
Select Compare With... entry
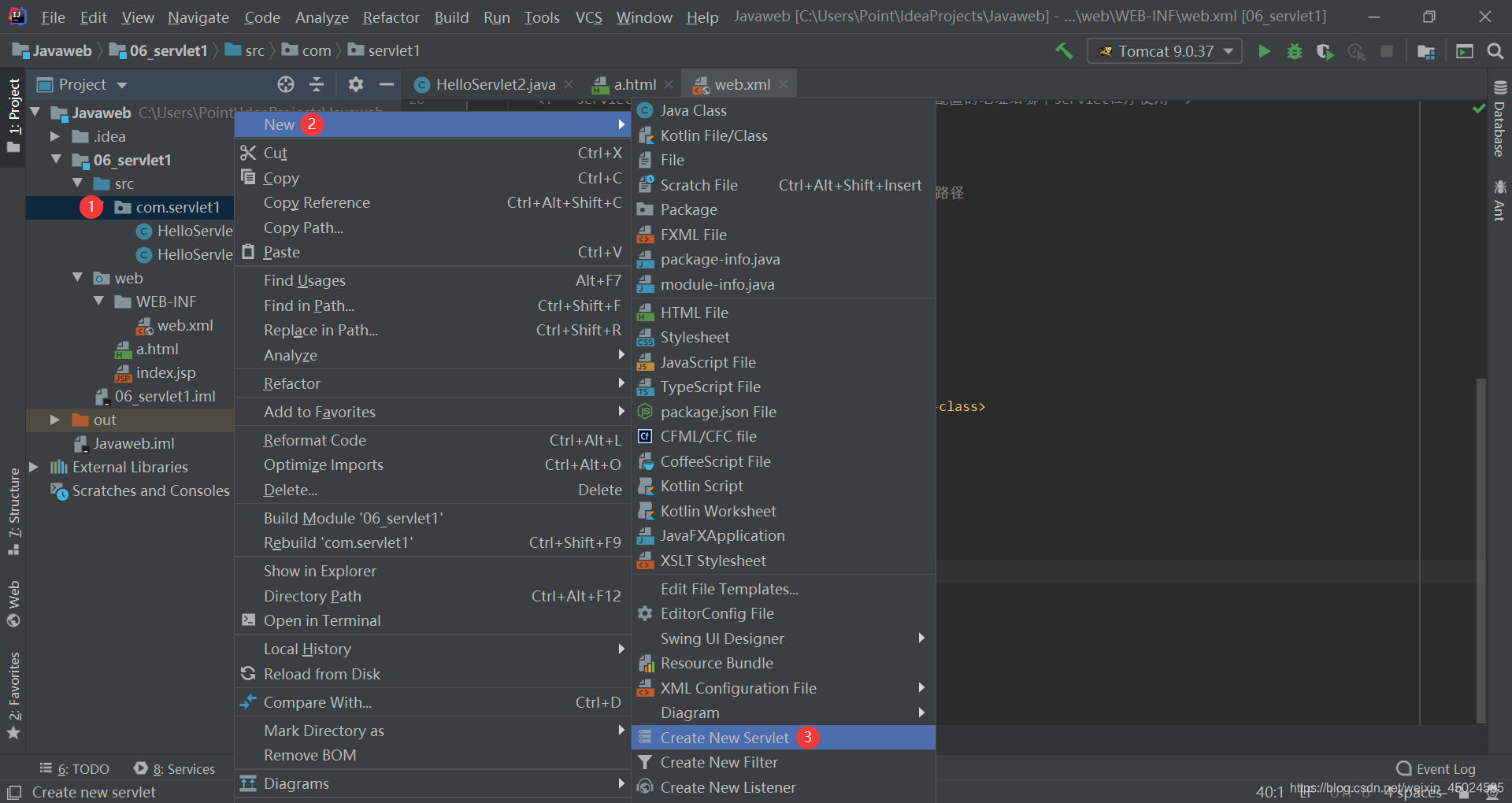pyautogui.click(x=432, y=703)
